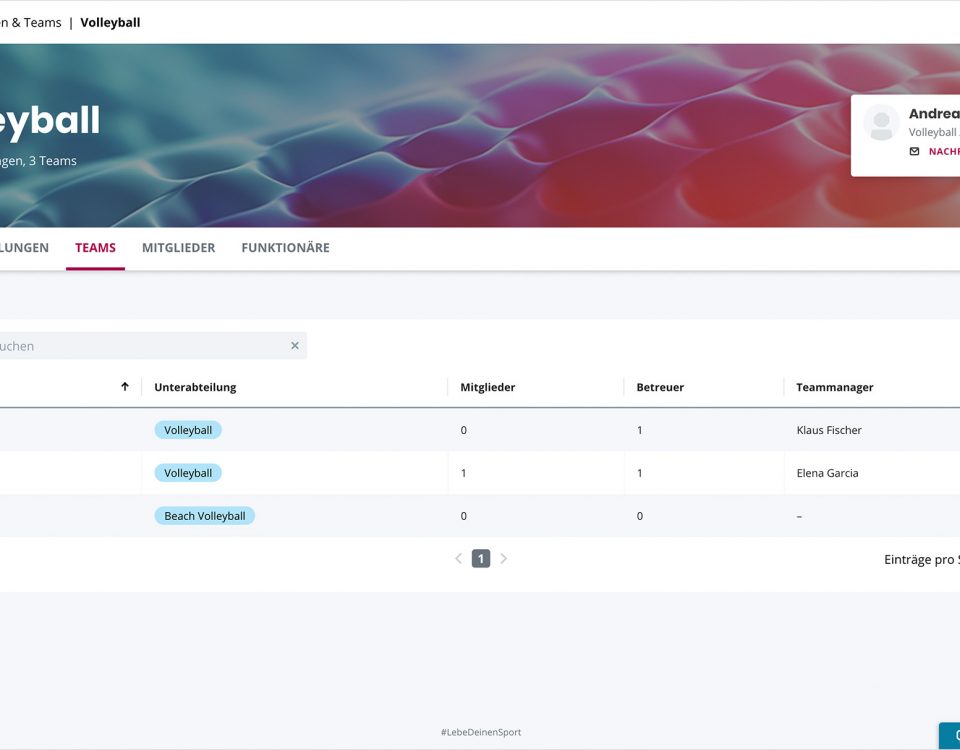960x750 pixels.
Task: Click the envelope message icon in profile card
Action: tap(914, 152)
